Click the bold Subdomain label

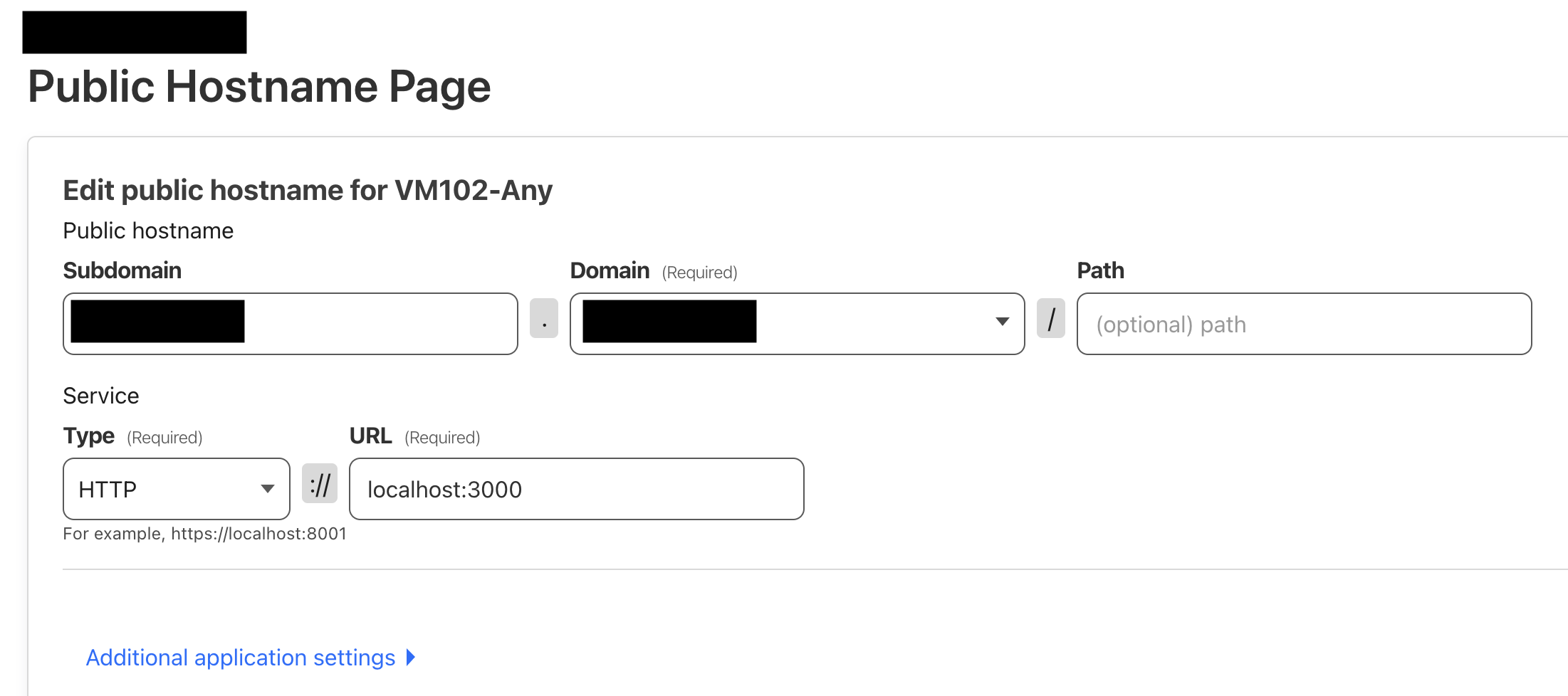[122, 270]
